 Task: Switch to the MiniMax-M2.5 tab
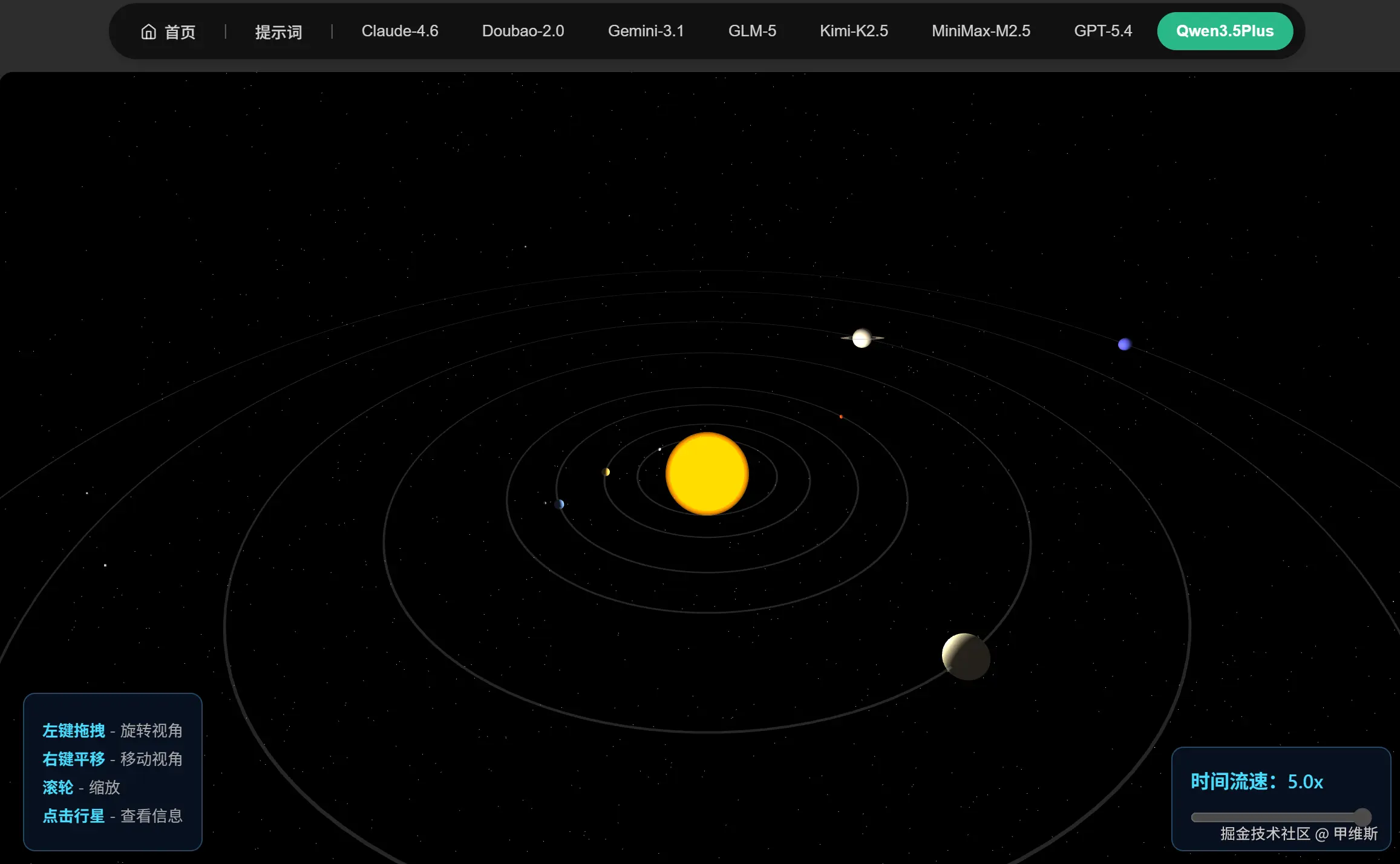click(x=980, y=31)
